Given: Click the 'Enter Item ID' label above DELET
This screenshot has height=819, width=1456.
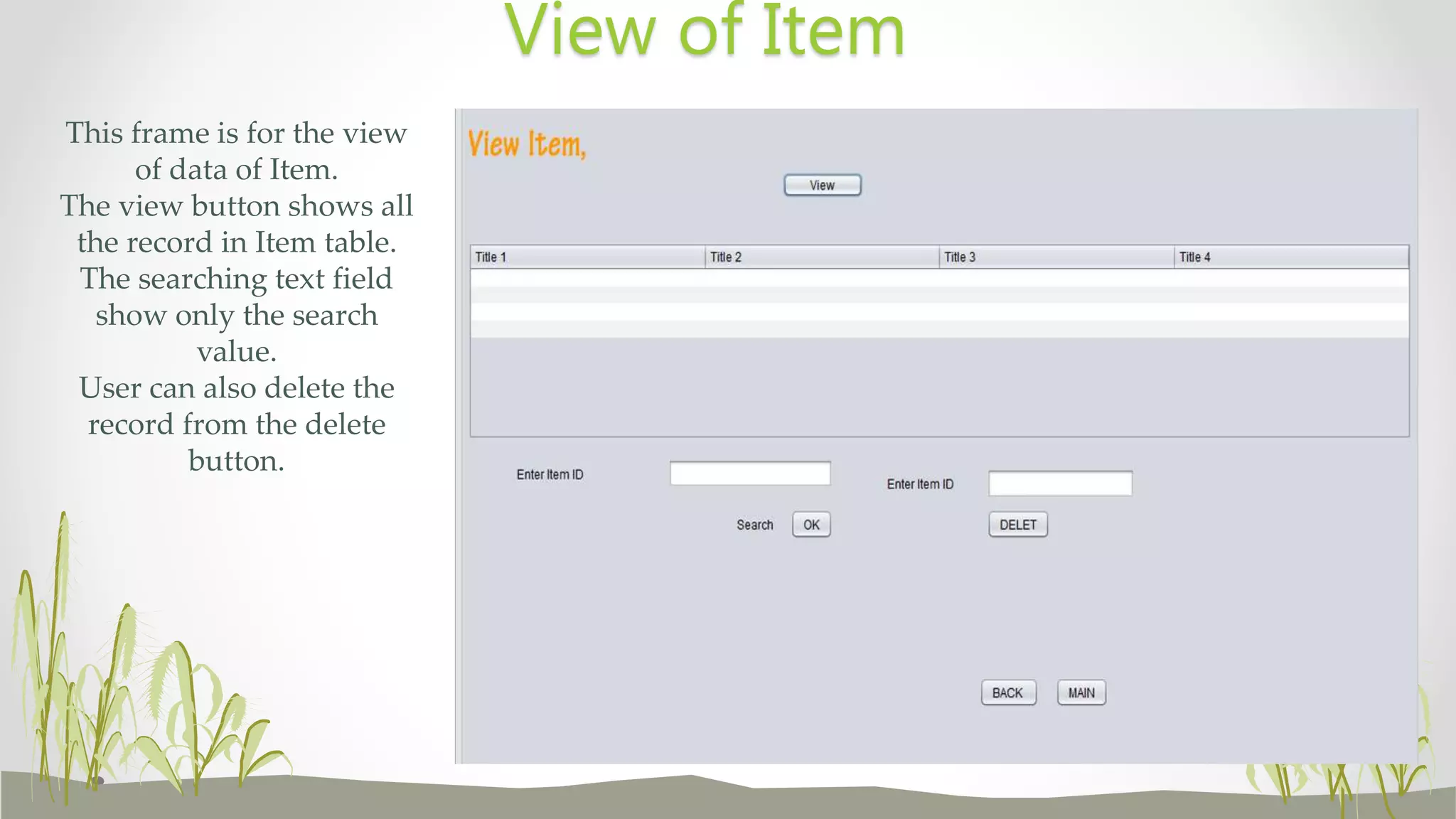Looking at the screenshot, I should click(920, 484).
